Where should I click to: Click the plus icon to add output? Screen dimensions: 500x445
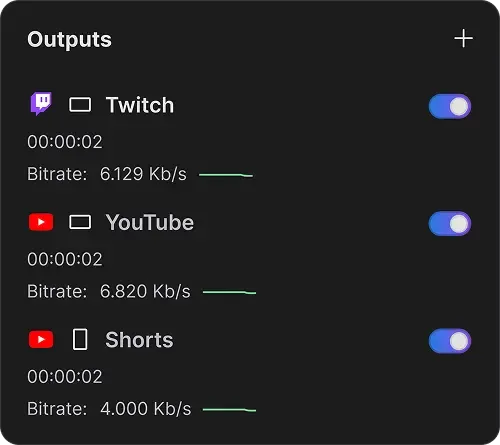(x=463, y=38)
